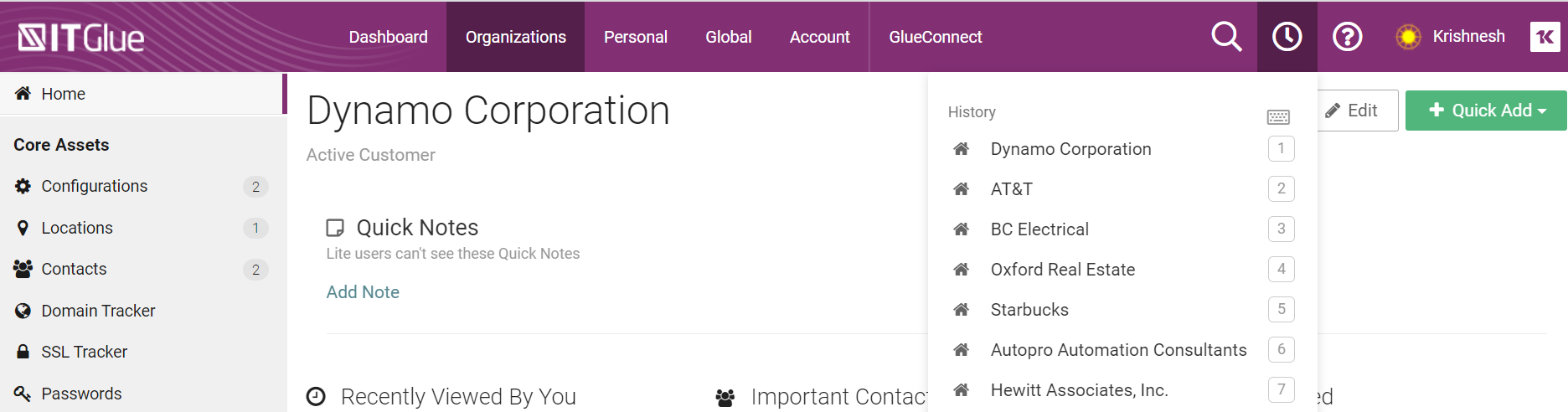Click shortcut key 3 beside BC Electrical

(x=1281, y=229)
